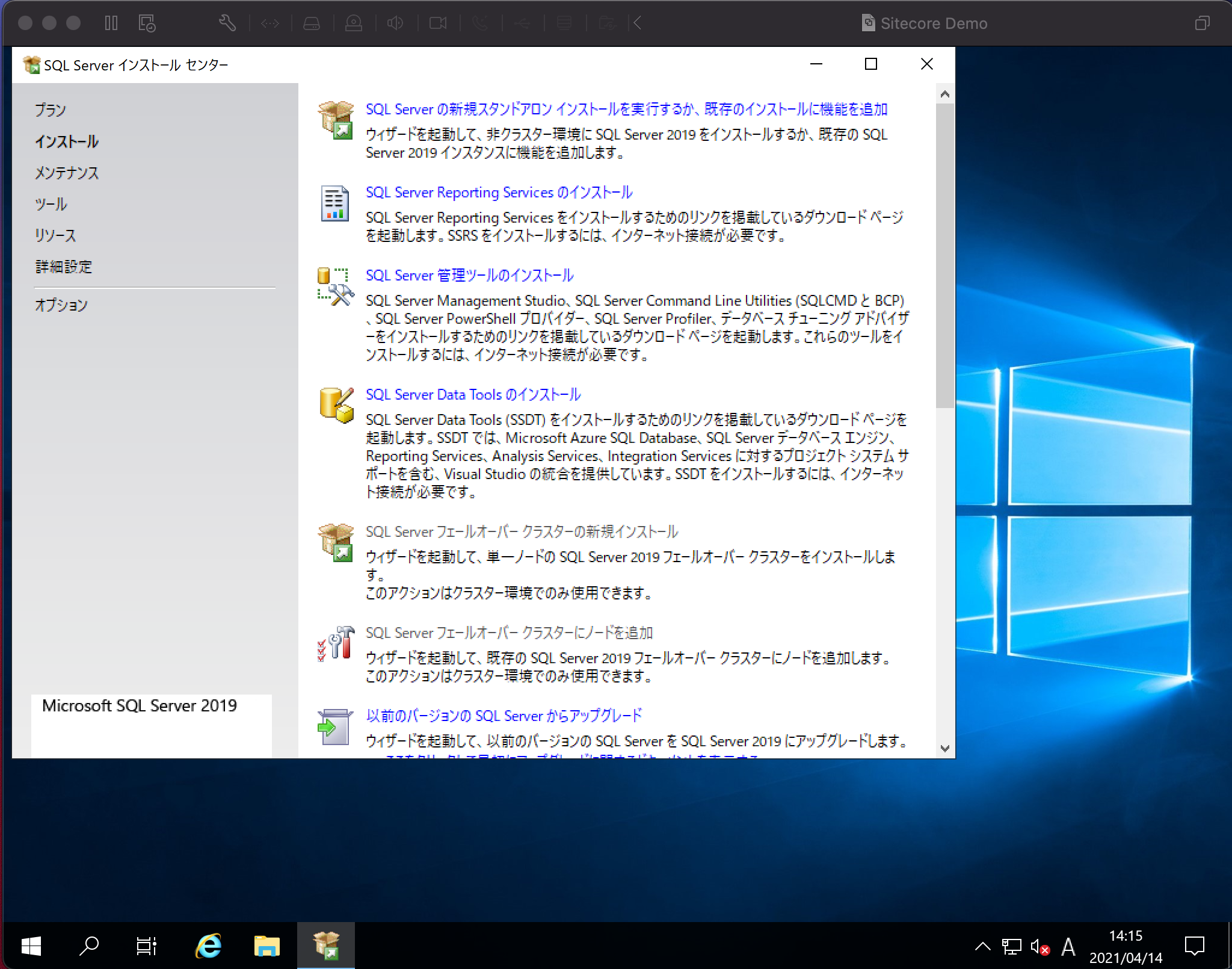Viewport: 1232px width, 969px height.
Task: Click the management tools install icon
Action: tap(335, 286)
